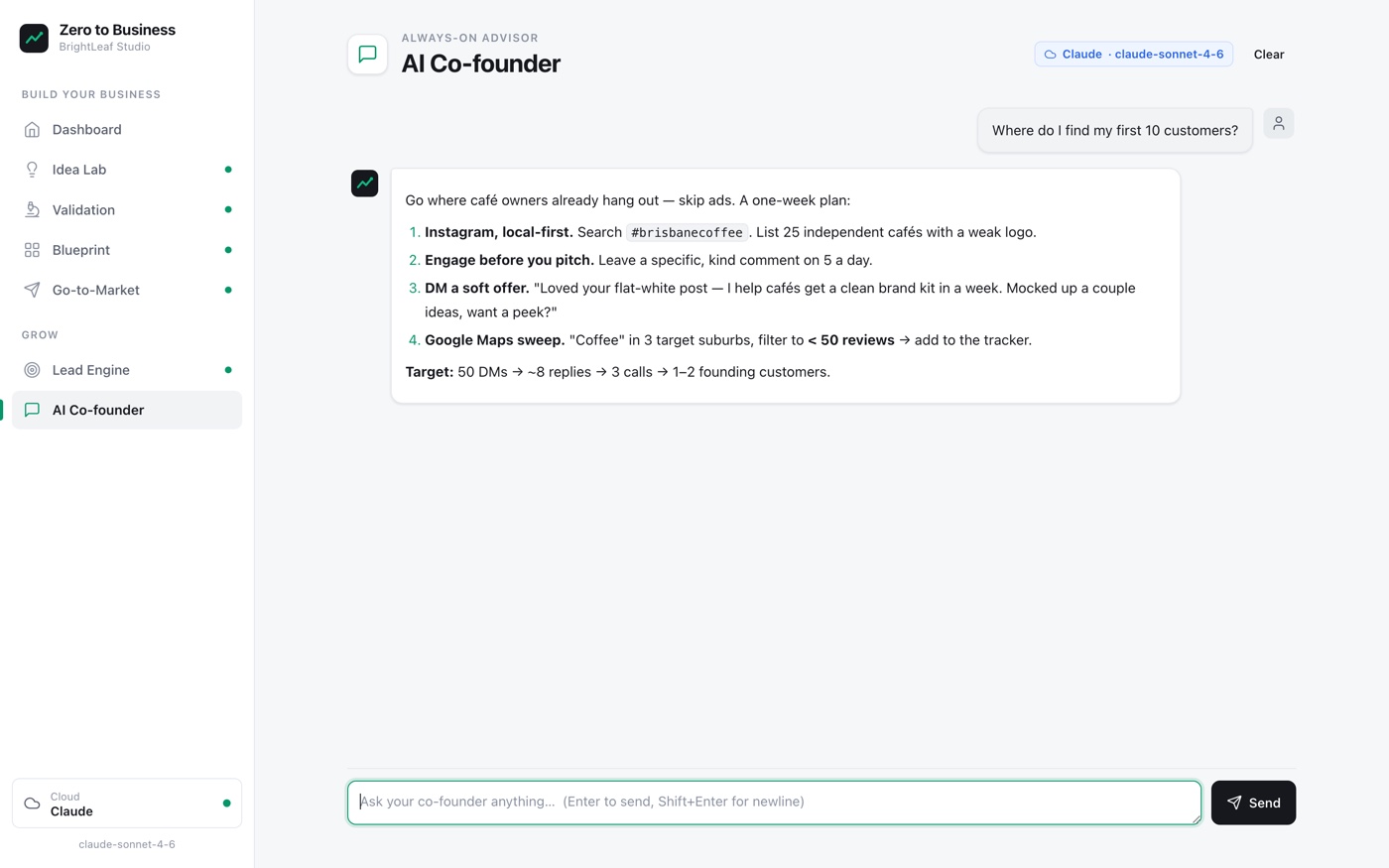Click the textarea resize handle corner

[1195, 818]
